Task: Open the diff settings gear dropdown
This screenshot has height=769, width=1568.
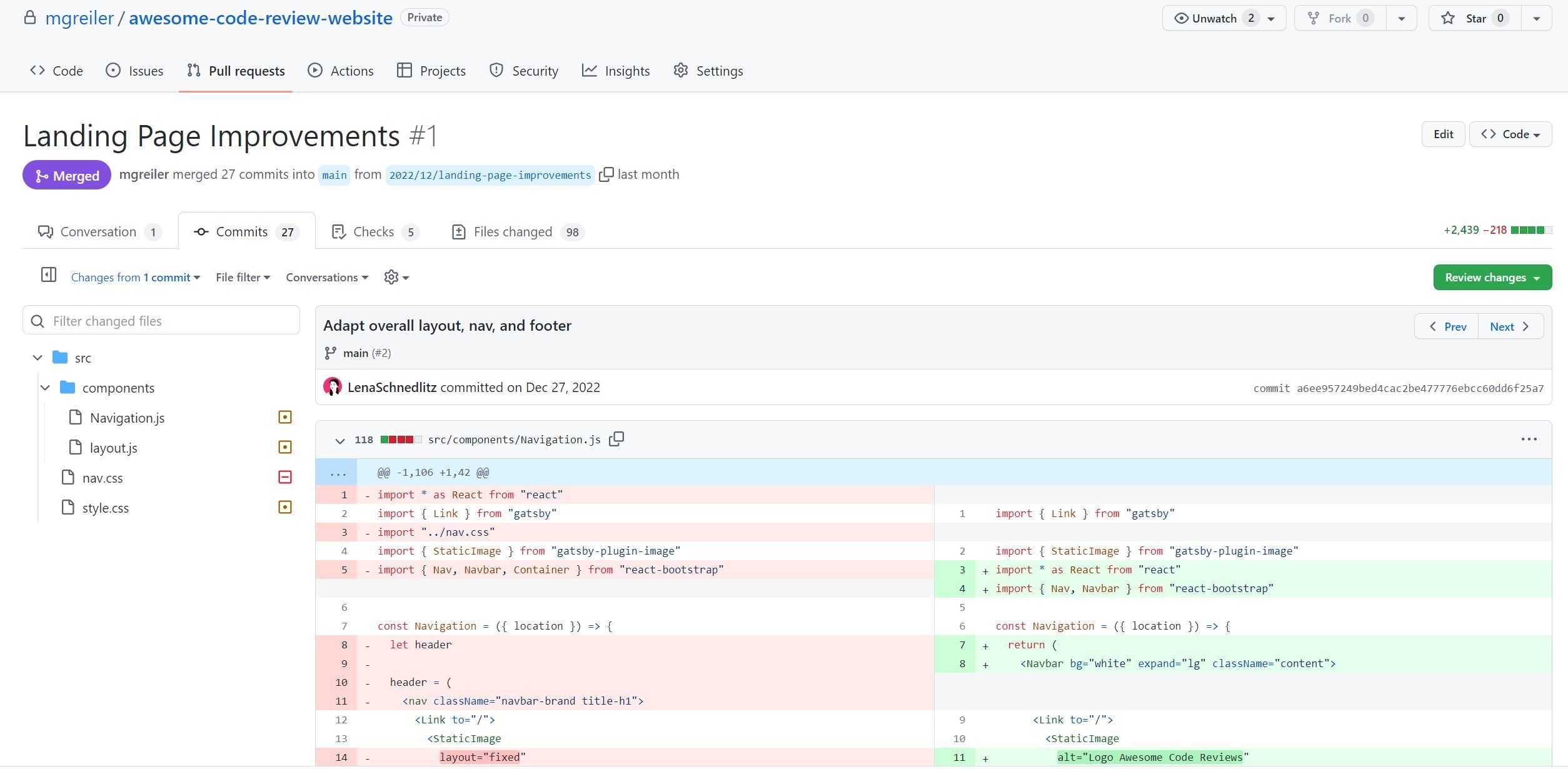Action: pos(396,277)
